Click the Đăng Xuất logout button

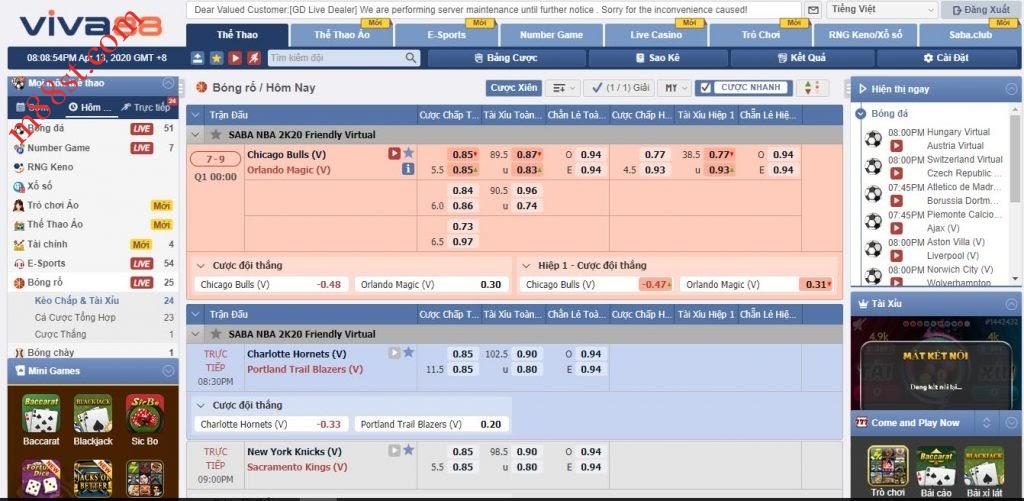click(x=980, y=10)
